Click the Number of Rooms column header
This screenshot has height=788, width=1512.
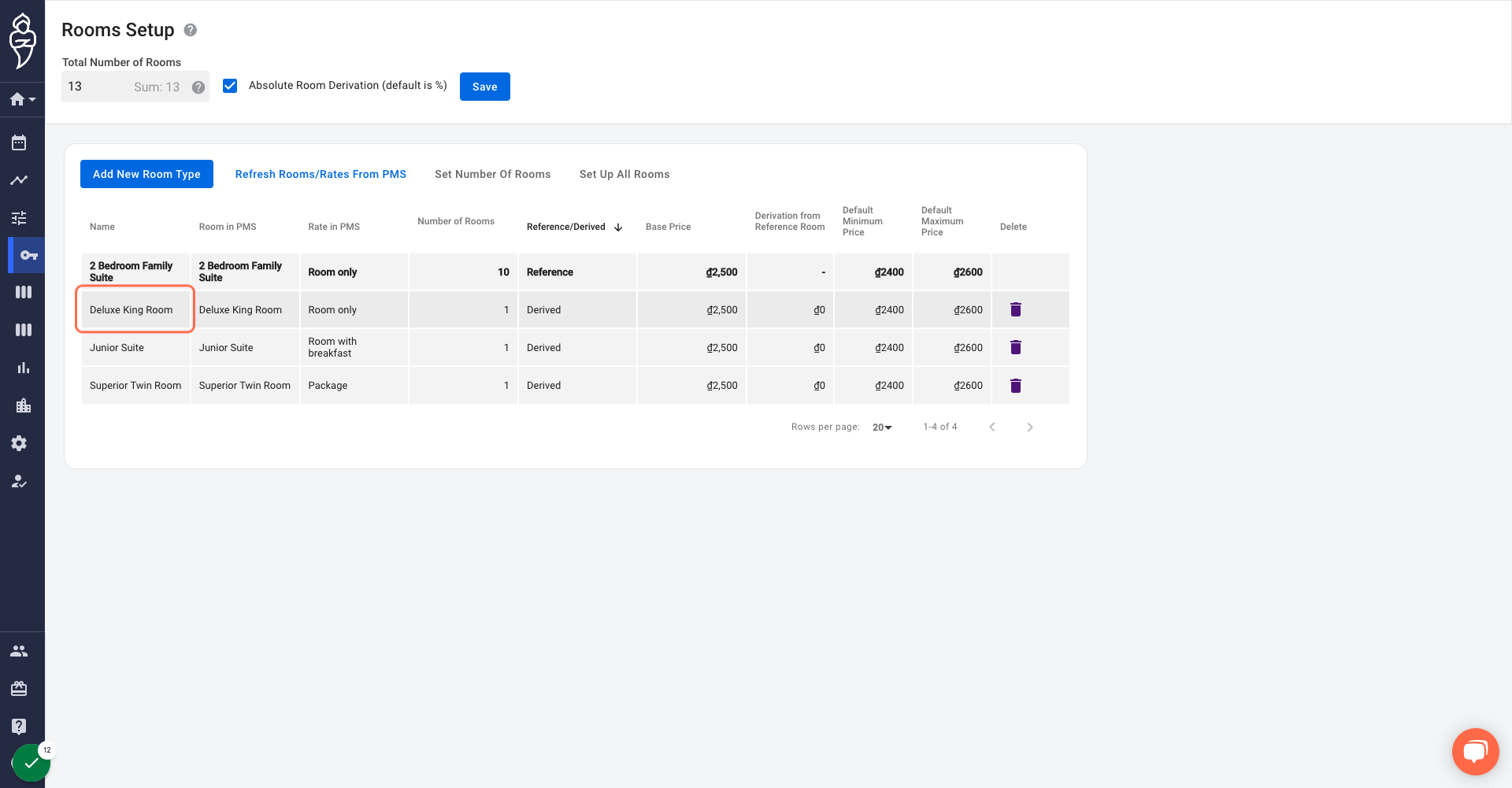click(x=456, y=221)
